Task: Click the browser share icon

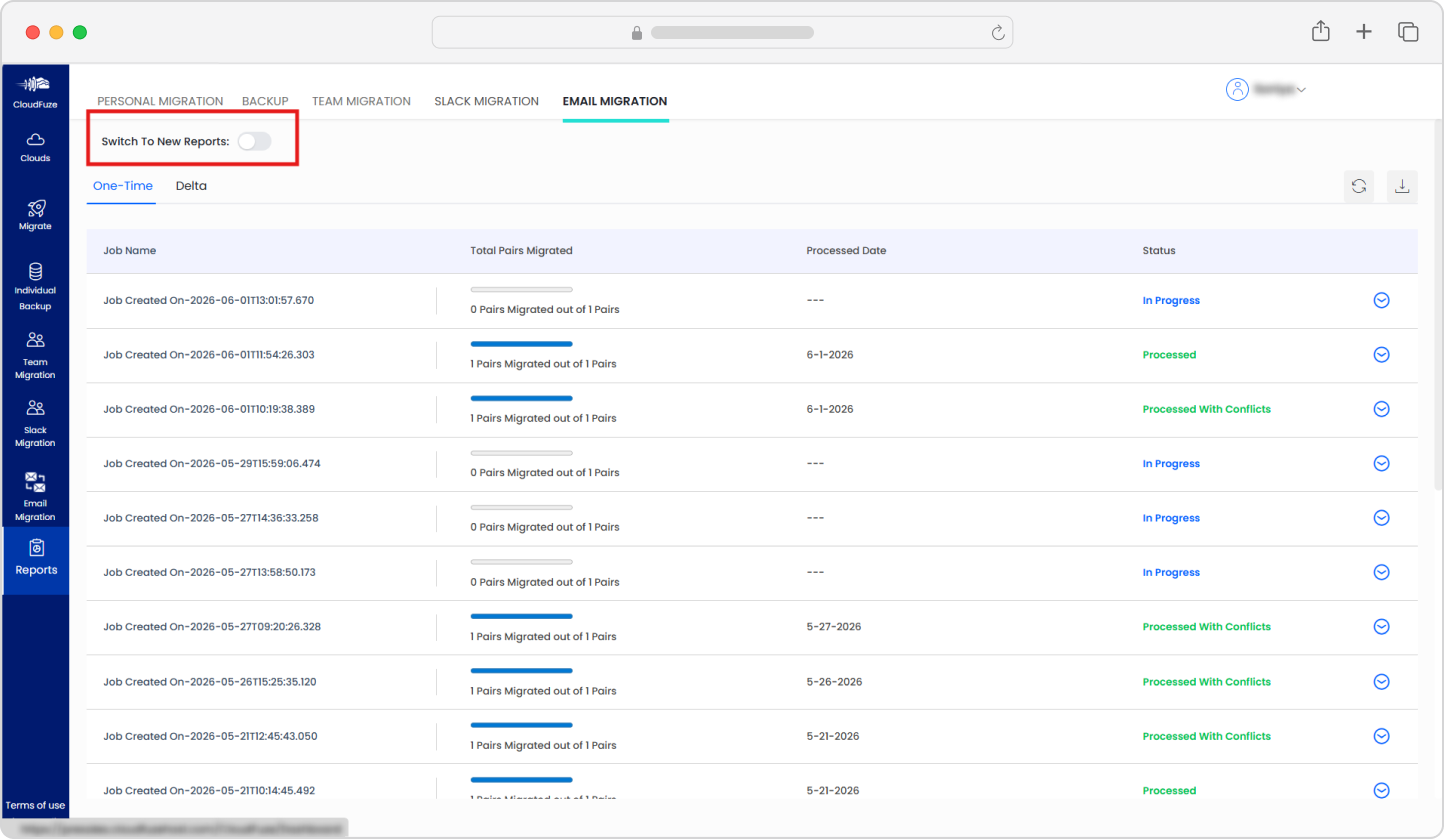Action: click(x=1321, y=32)
